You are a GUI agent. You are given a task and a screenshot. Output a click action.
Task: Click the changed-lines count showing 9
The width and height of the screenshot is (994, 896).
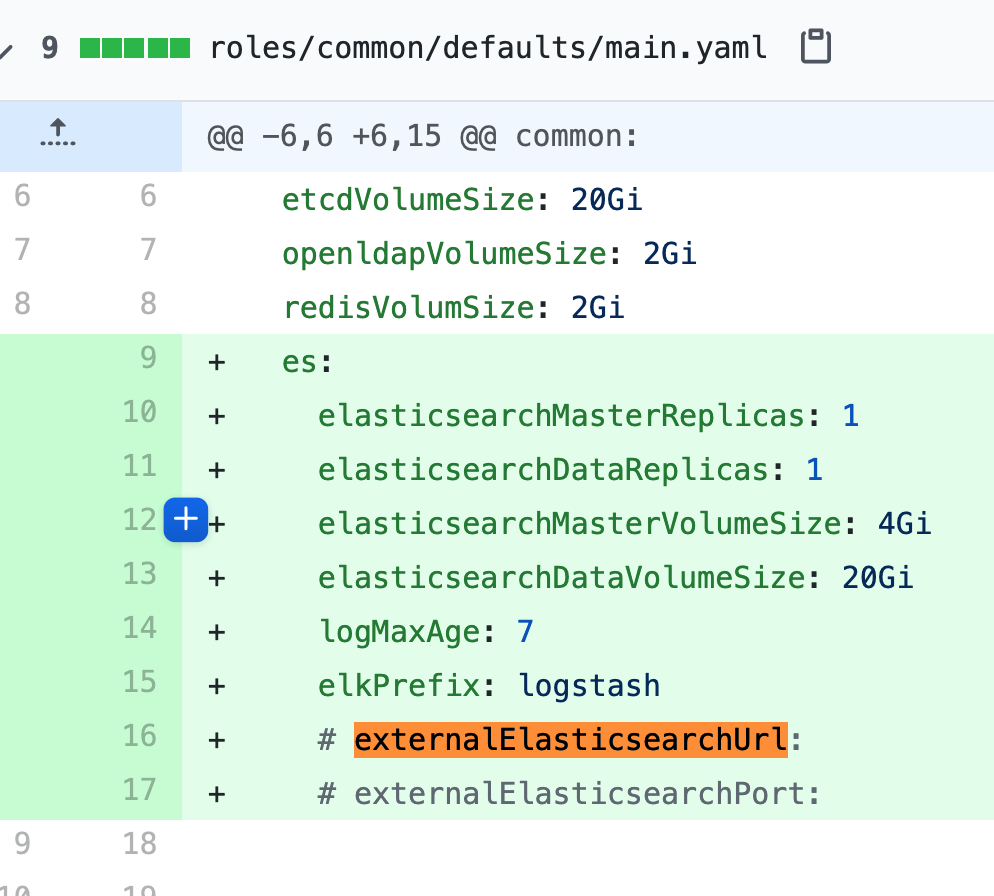[x=51, y=46]
